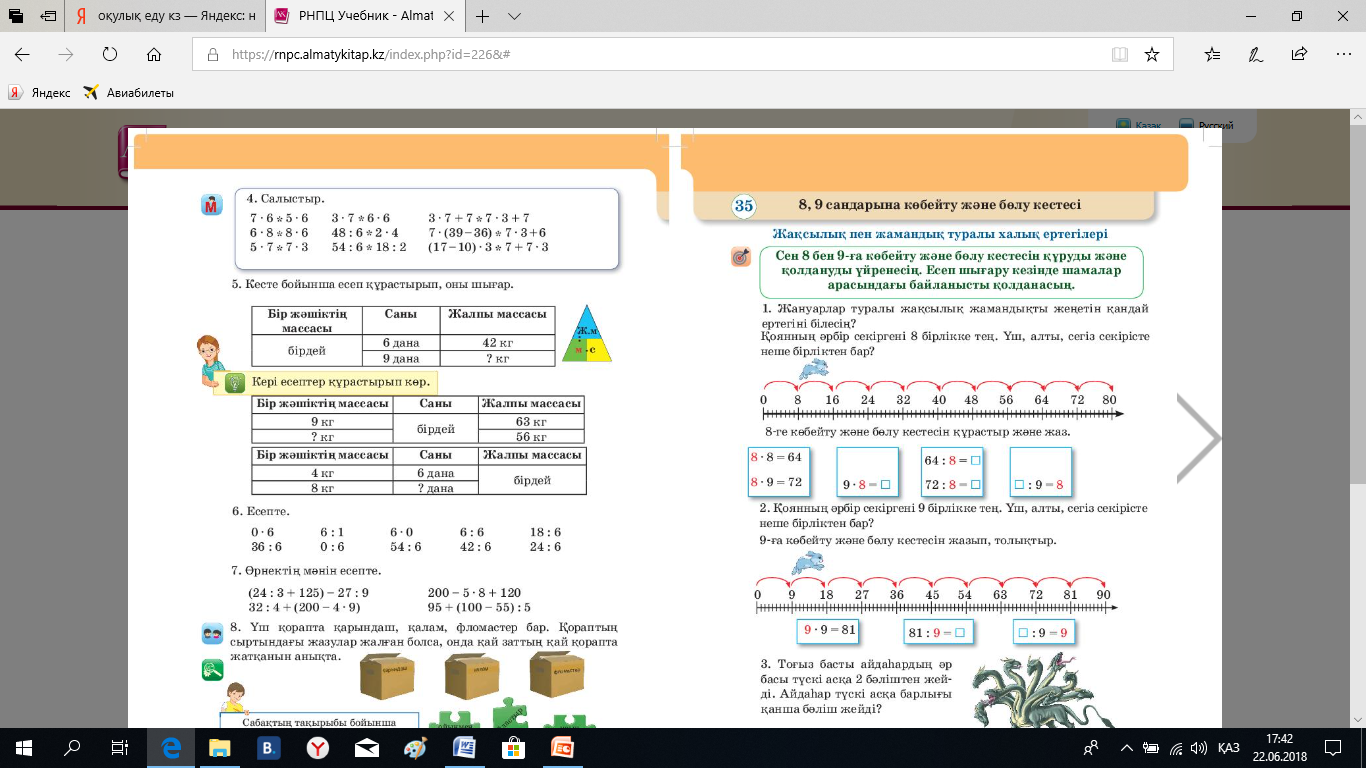Open a new tab

(483, 17)
